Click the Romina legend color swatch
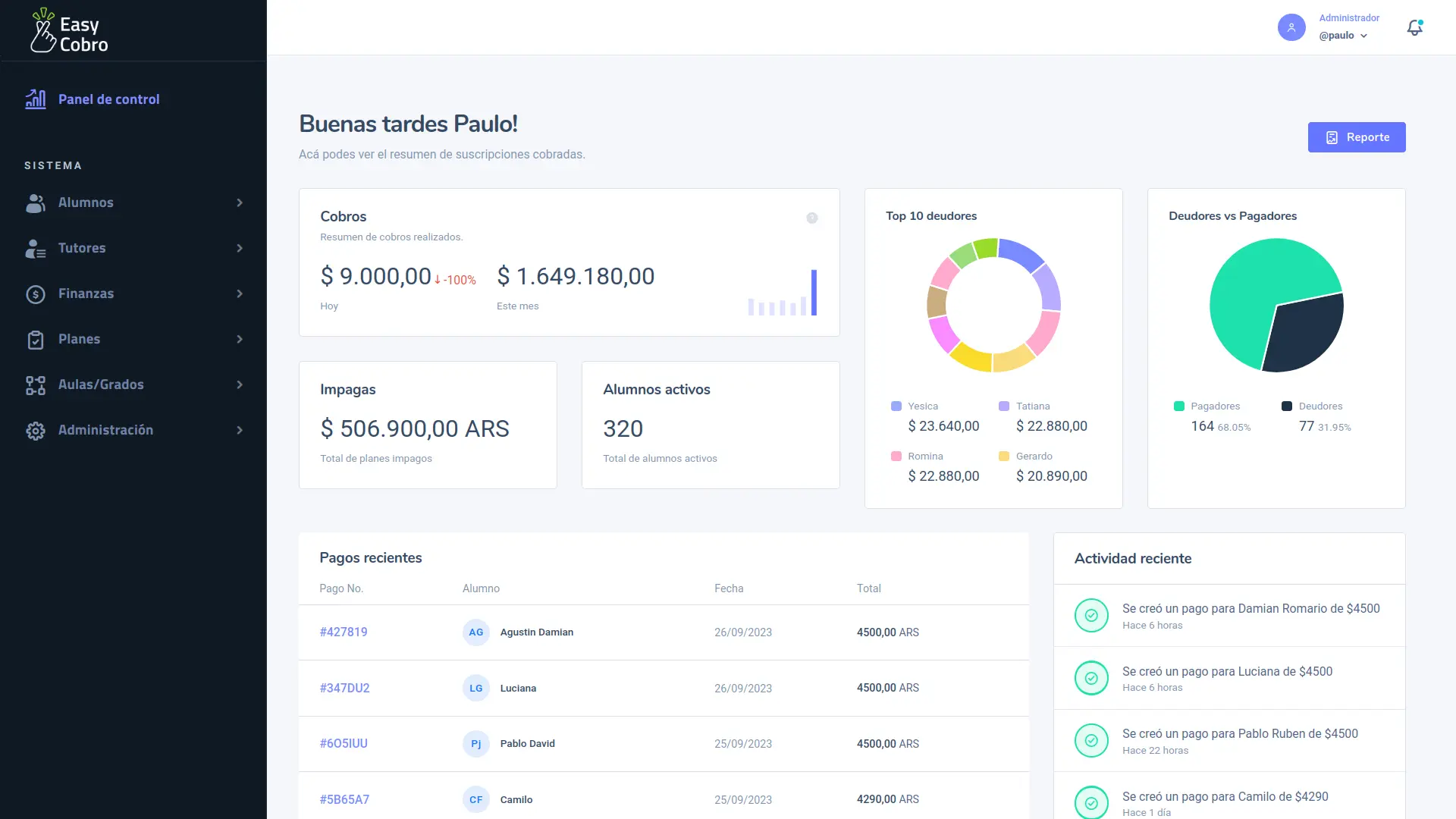The height and width of the screenshot is (819, 1456). 896,457
